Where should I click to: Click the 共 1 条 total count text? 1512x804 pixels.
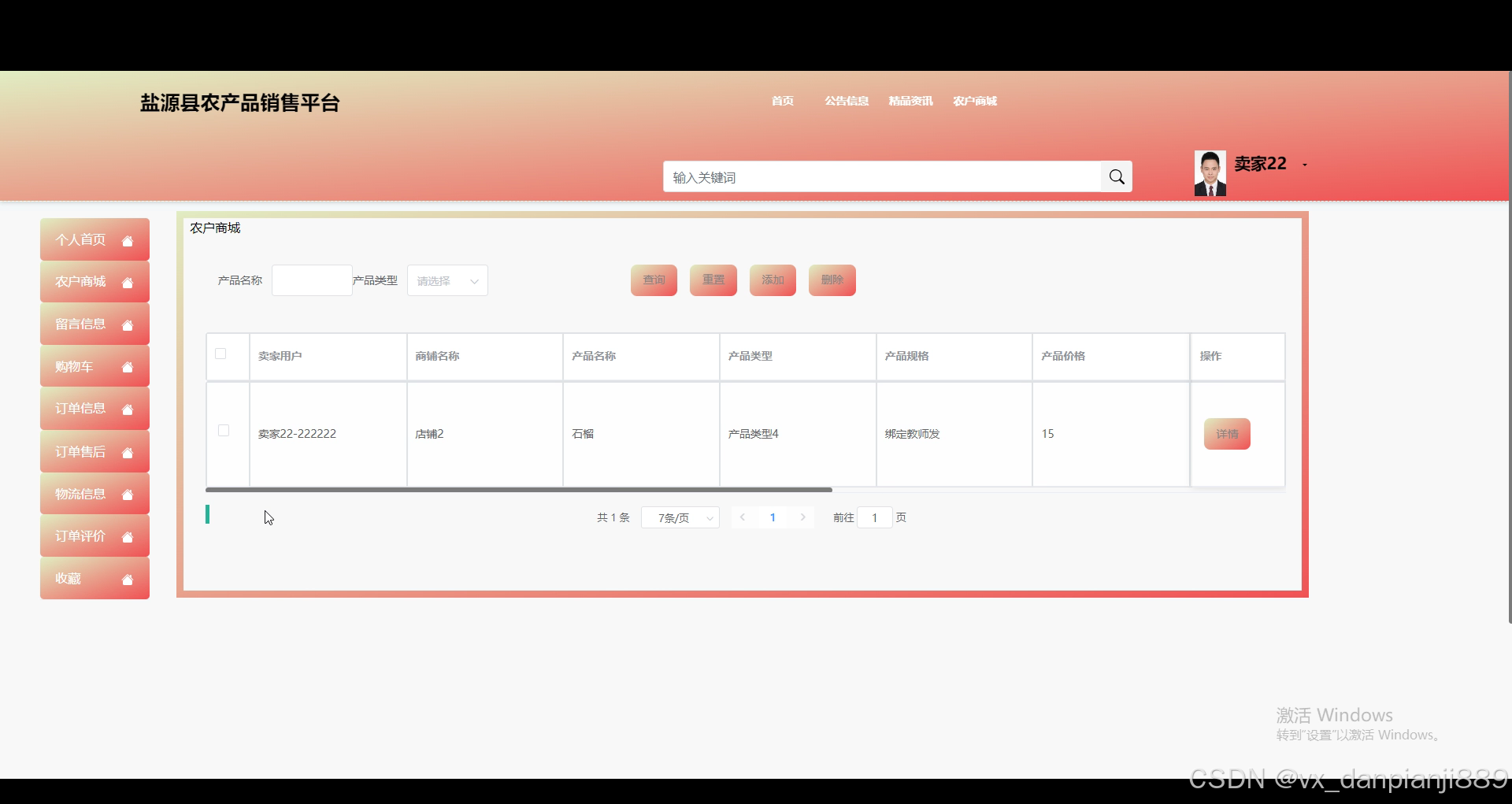coord(613,517)
